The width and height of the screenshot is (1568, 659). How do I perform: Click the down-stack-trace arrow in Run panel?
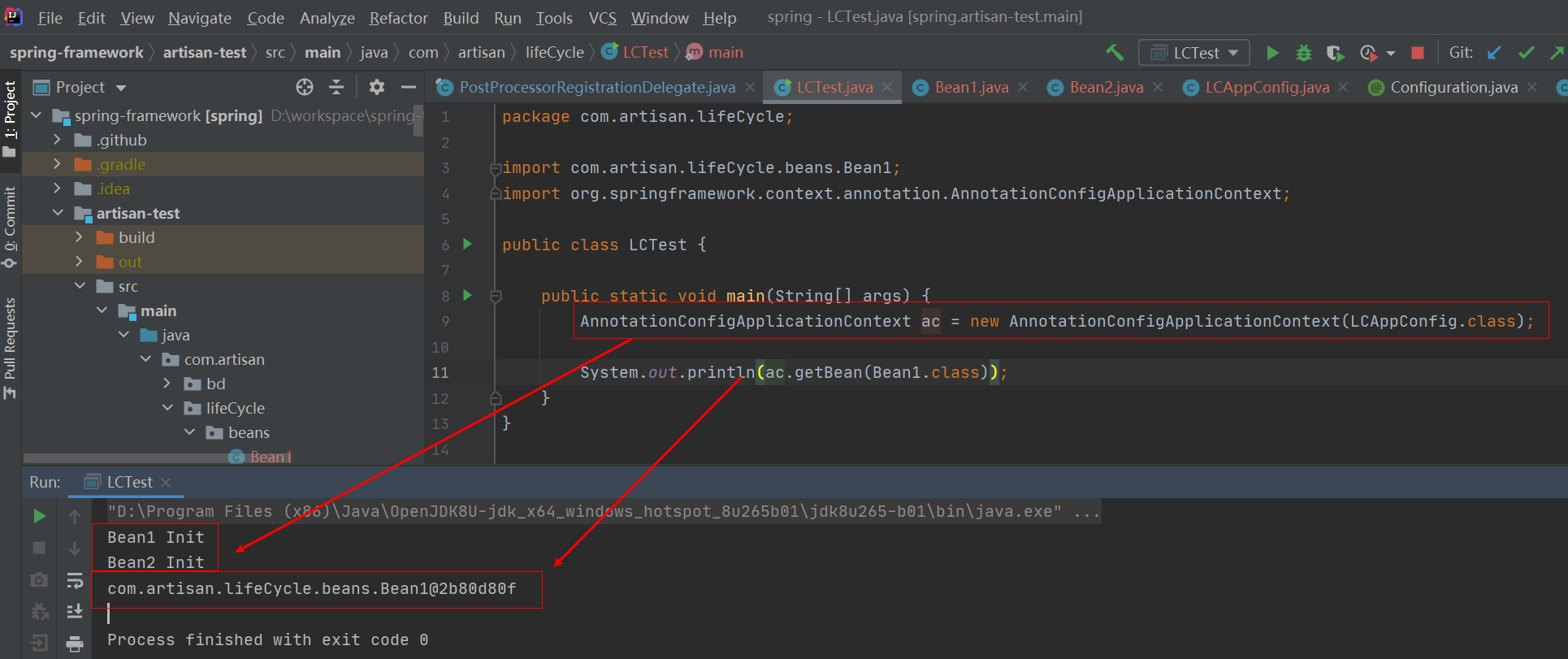pyautogui.click(x=75, y=548)
